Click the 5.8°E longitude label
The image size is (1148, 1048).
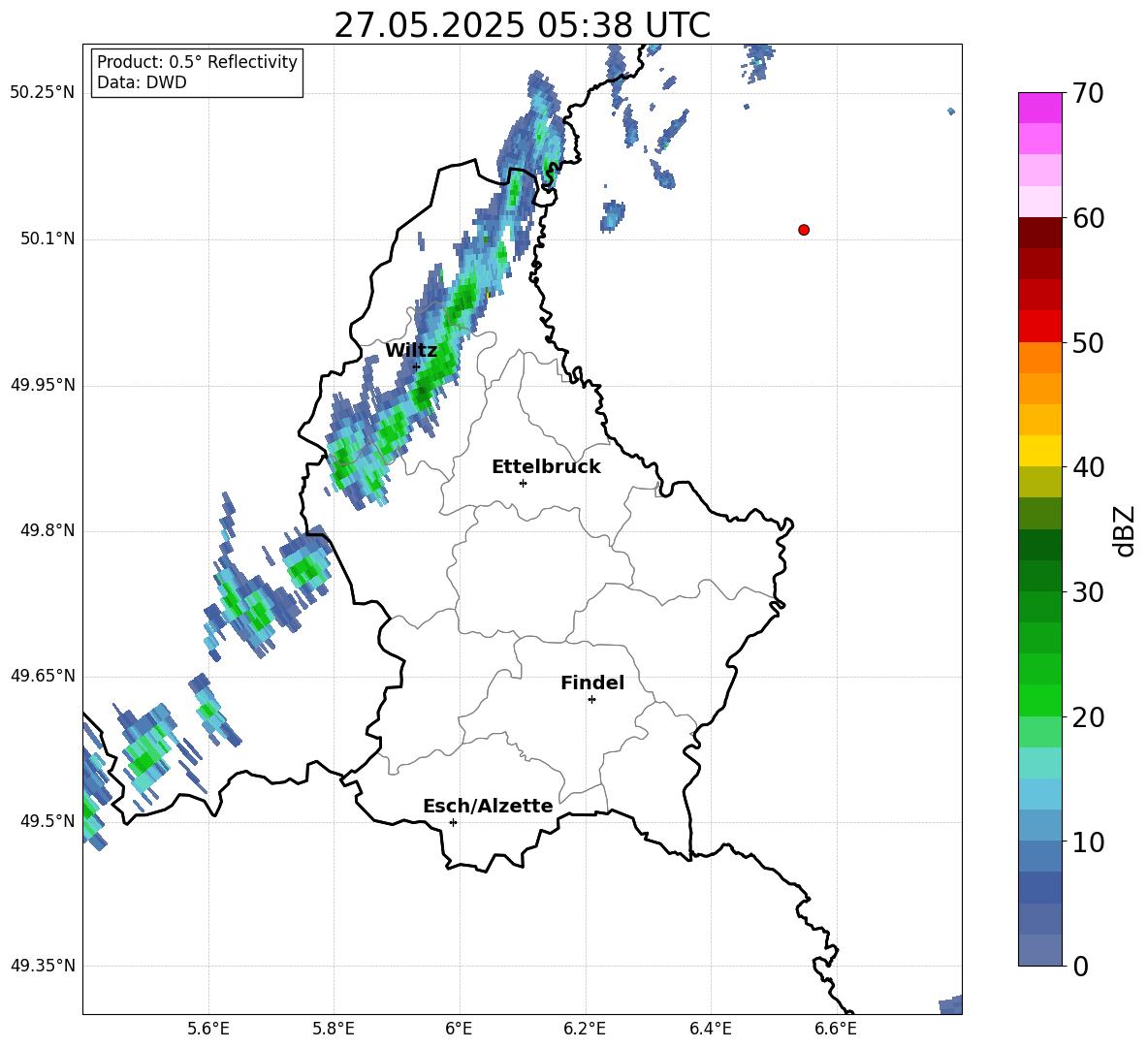[x=334, y=1029]
